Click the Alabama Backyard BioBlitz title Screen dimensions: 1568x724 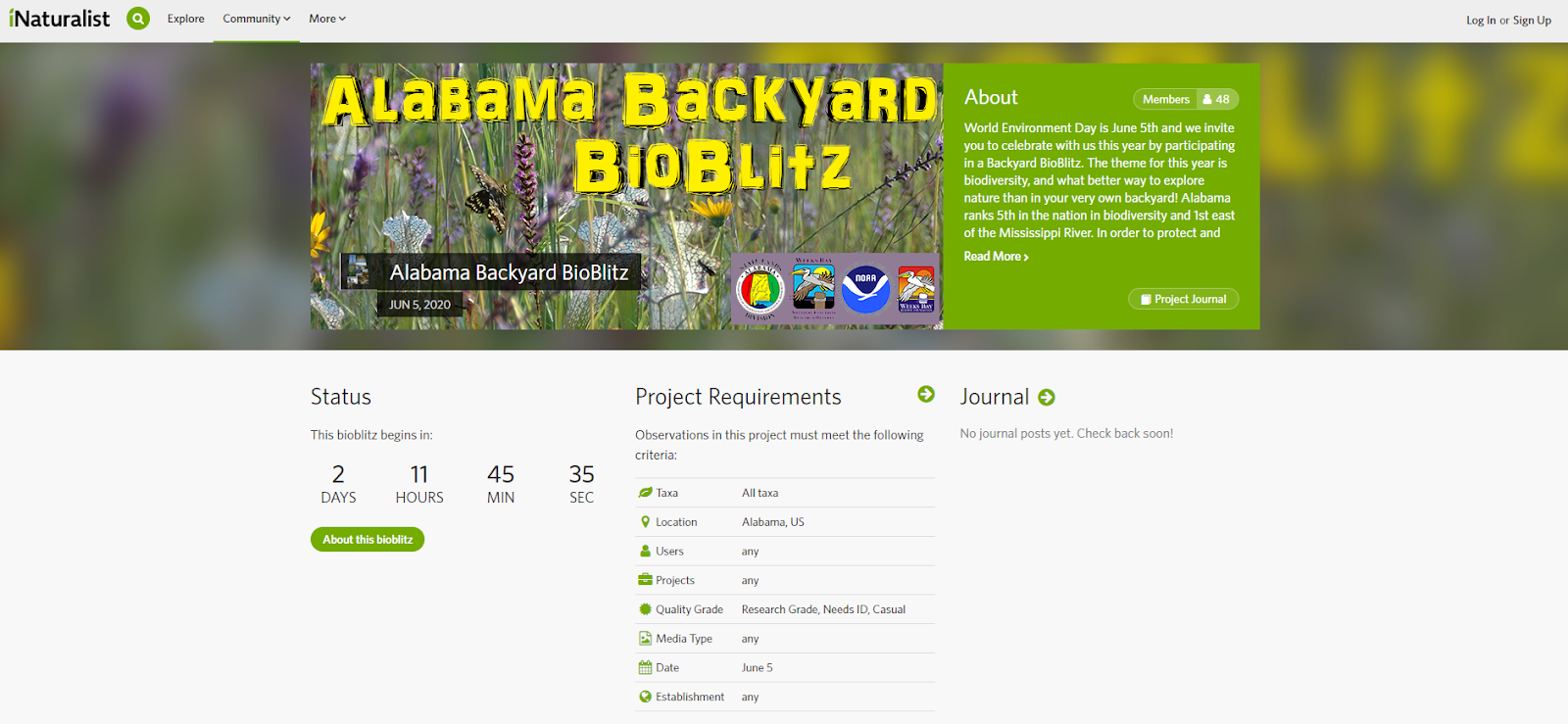pos(509,272)
